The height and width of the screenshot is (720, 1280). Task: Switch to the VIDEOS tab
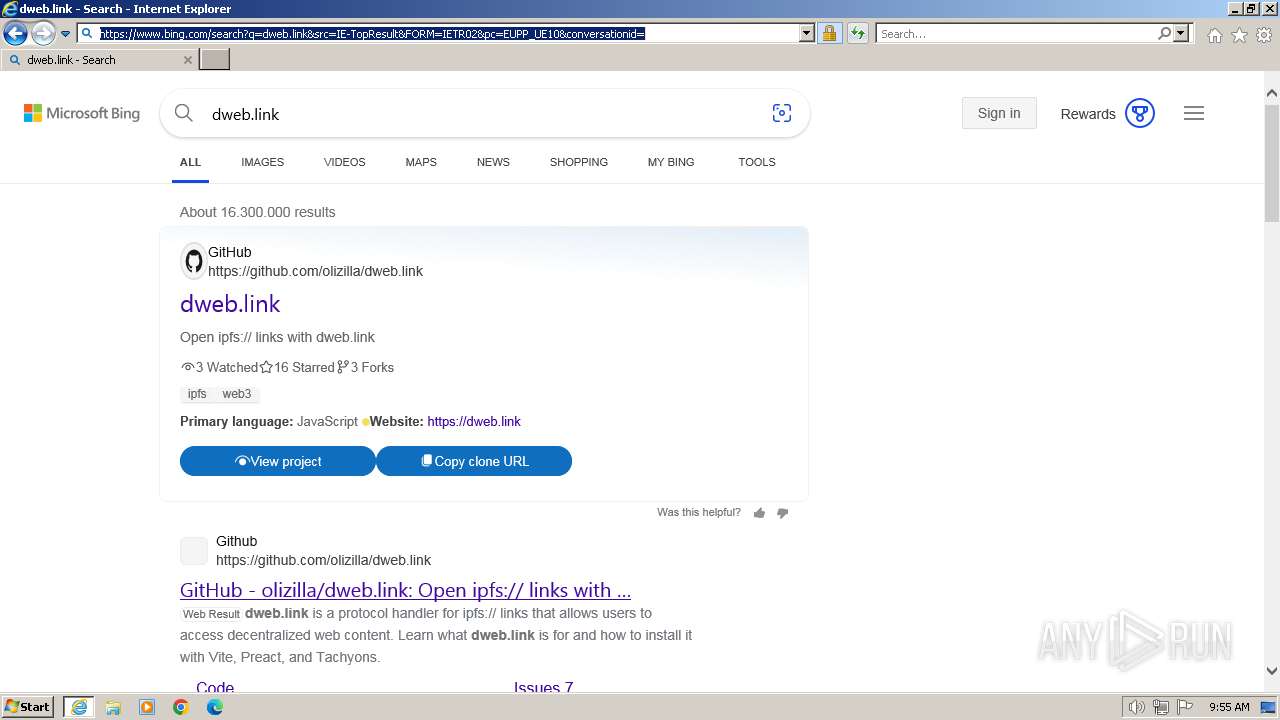344,162
